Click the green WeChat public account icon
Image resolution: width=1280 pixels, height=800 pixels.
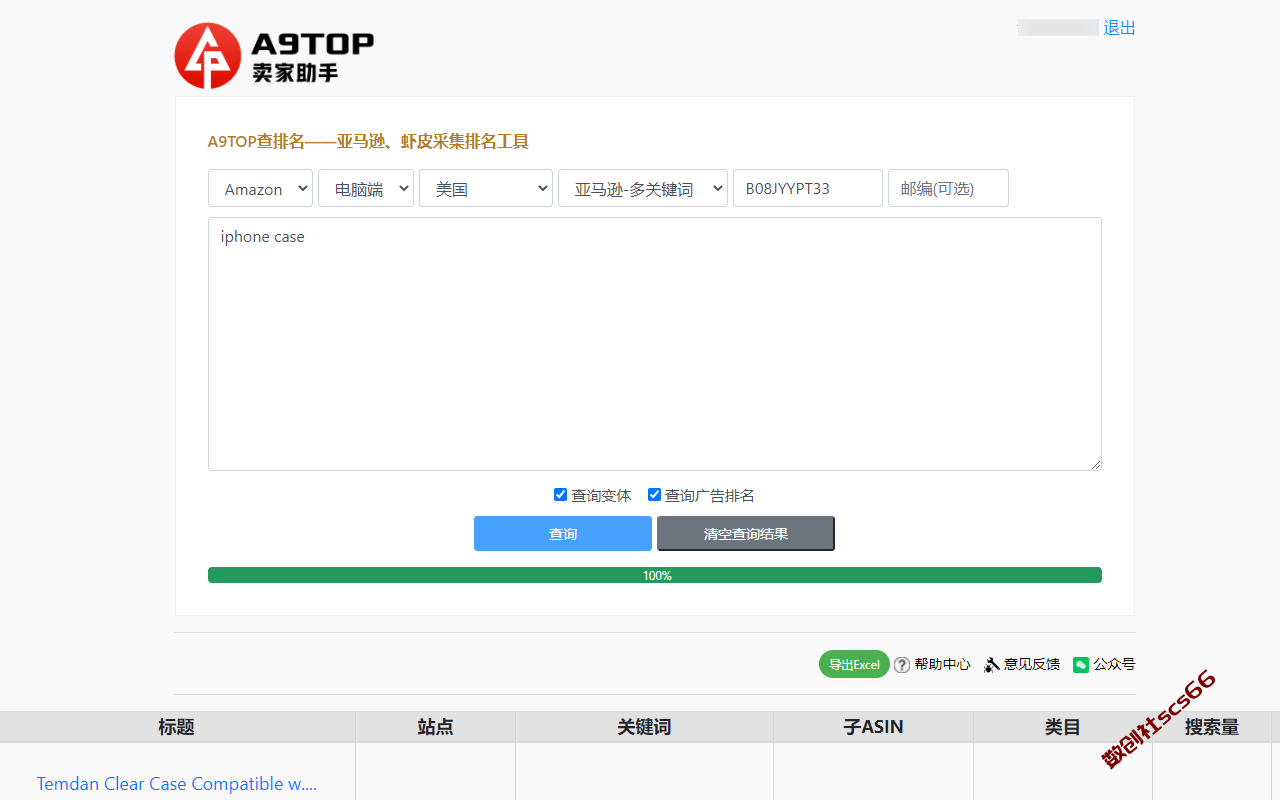point(1081,665)
